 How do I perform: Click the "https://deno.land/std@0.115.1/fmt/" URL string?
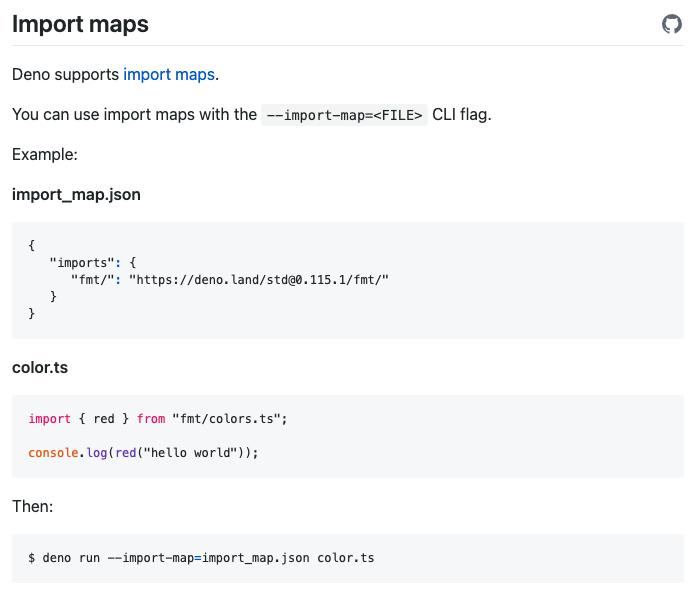[259, 280]
